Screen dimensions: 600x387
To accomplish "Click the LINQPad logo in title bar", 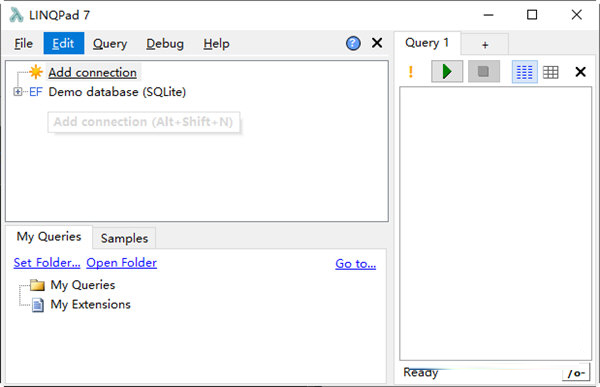I will click(x=16, y=15).
